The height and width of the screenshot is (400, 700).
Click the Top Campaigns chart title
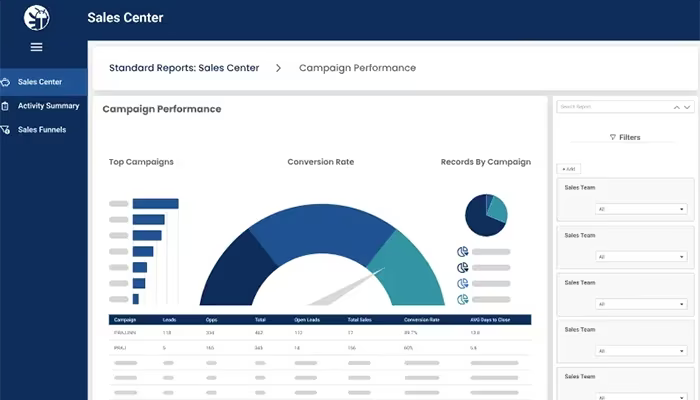coord(141,162)
